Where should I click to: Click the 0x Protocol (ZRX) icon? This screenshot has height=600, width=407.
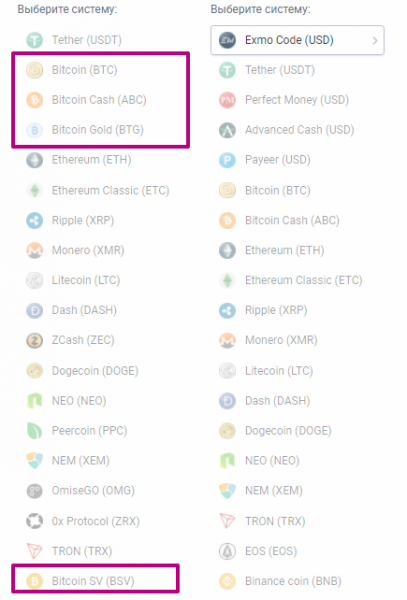click(x=34, y=521)
